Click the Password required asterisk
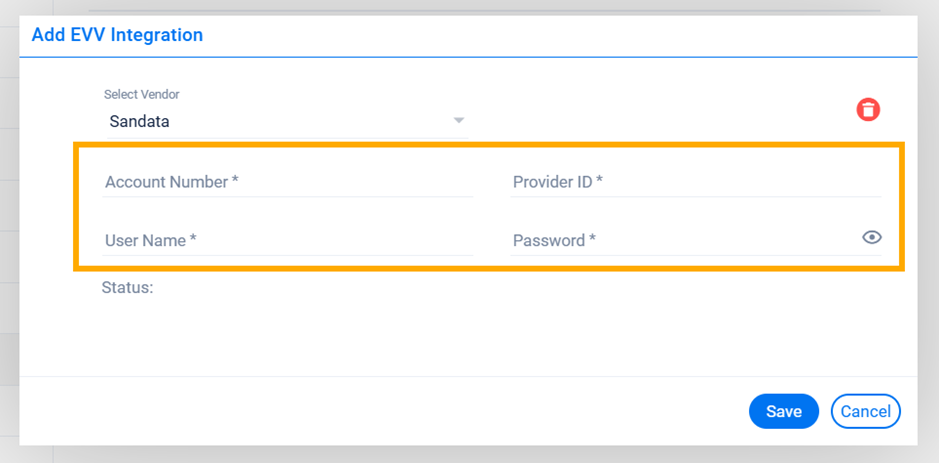Screen dimensions: 939x463 click(592, 240)
